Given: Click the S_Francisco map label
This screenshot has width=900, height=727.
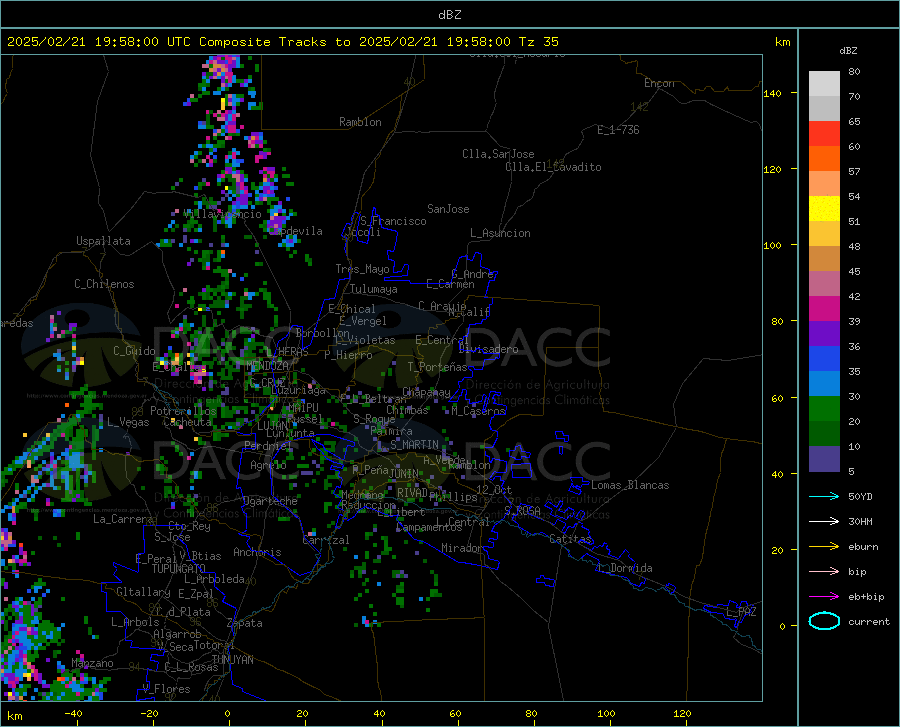Looking at the screenshot, I should 393,221.
